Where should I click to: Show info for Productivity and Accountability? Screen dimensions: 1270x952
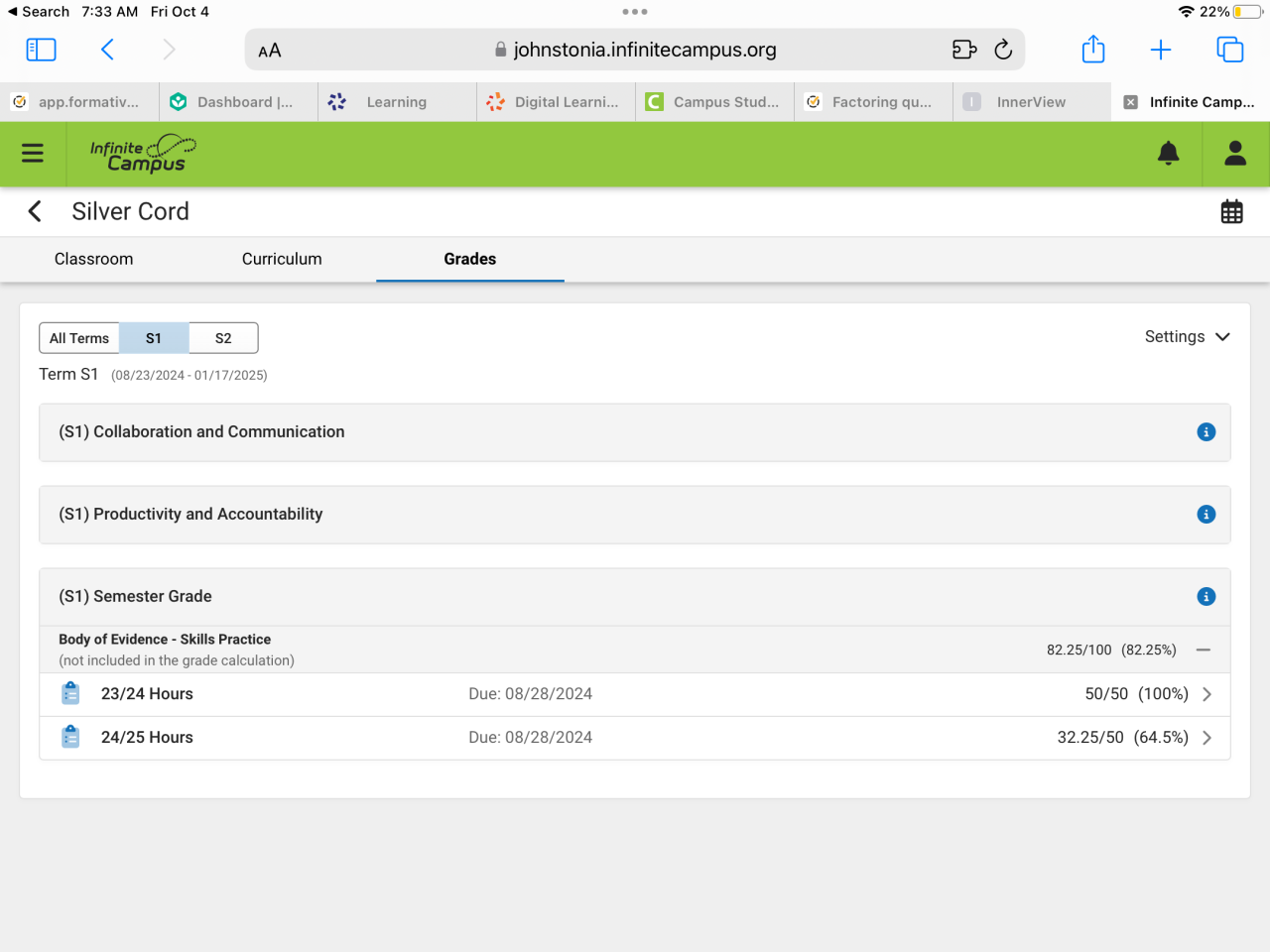pyautogui.click(x=1206, y=515)
